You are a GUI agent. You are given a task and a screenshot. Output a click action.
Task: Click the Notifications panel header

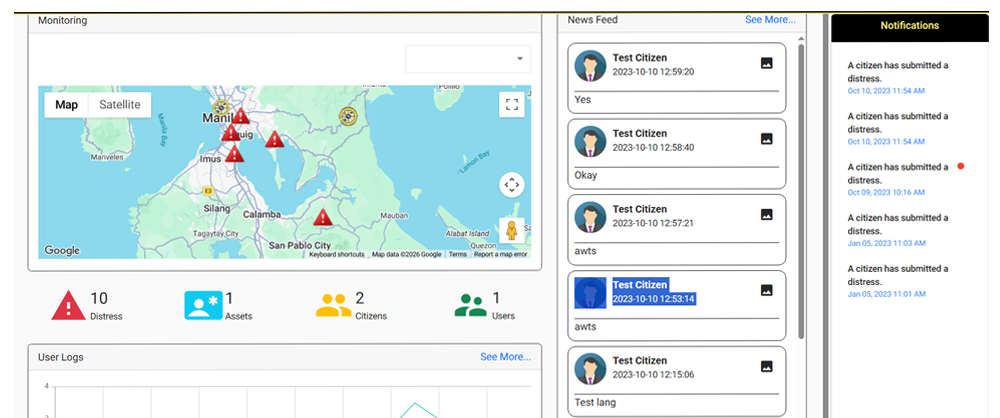click(909, 26)
